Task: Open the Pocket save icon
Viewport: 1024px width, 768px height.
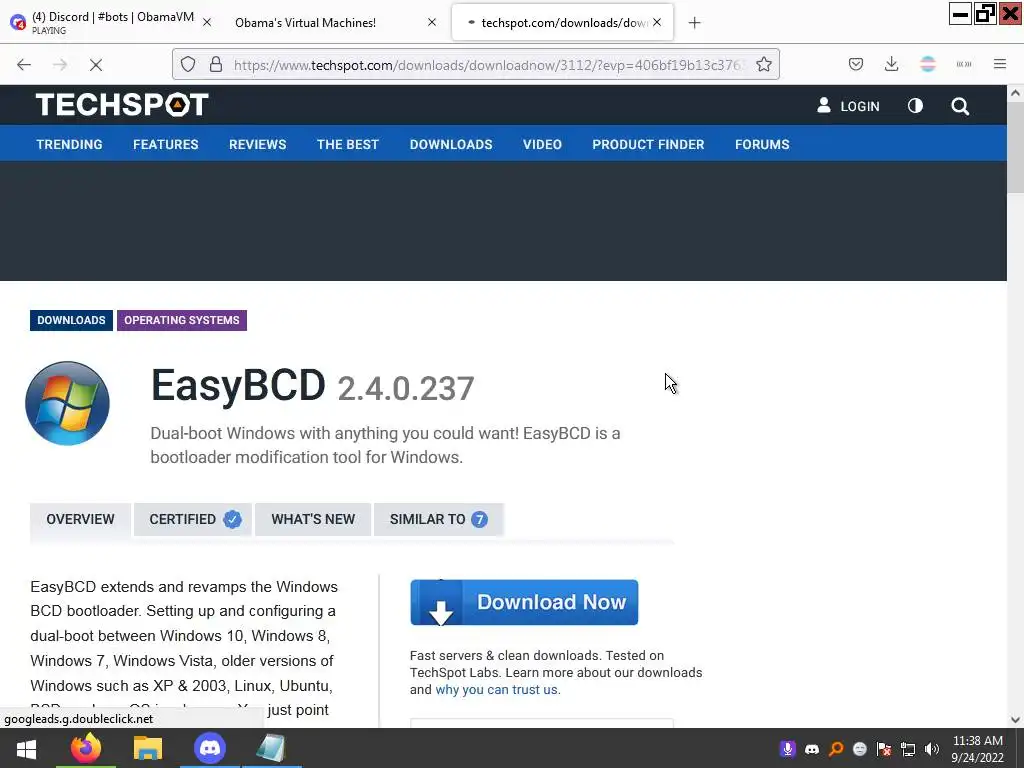Action: pyautogui.click(x=856, y=64)
